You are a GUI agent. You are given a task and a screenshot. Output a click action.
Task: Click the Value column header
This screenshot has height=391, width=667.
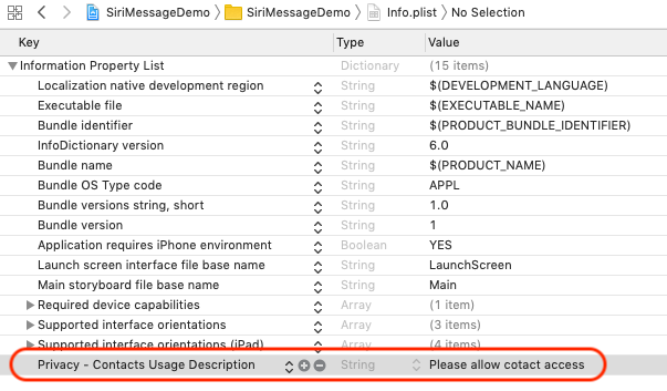pos(444,43)
